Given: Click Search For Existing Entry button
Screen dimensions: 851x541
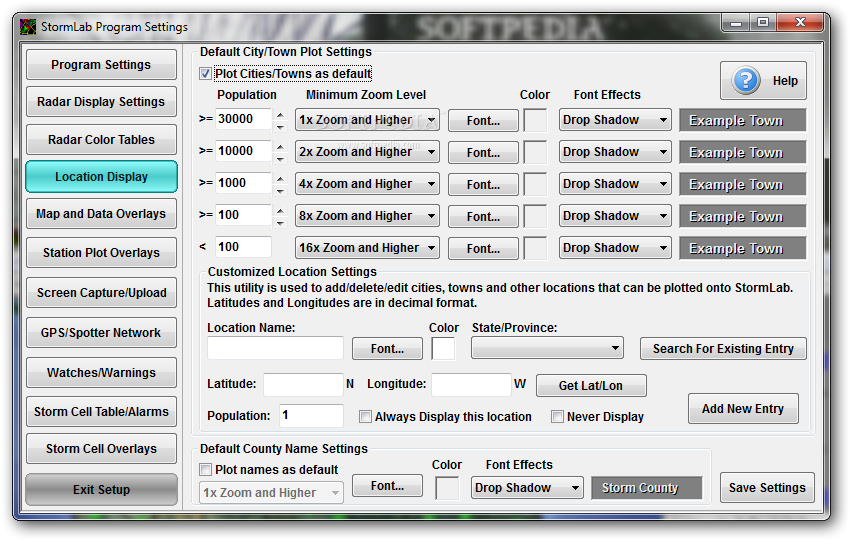Looking at the screenshot, I should pyautogui.click(x=723, y=348).
